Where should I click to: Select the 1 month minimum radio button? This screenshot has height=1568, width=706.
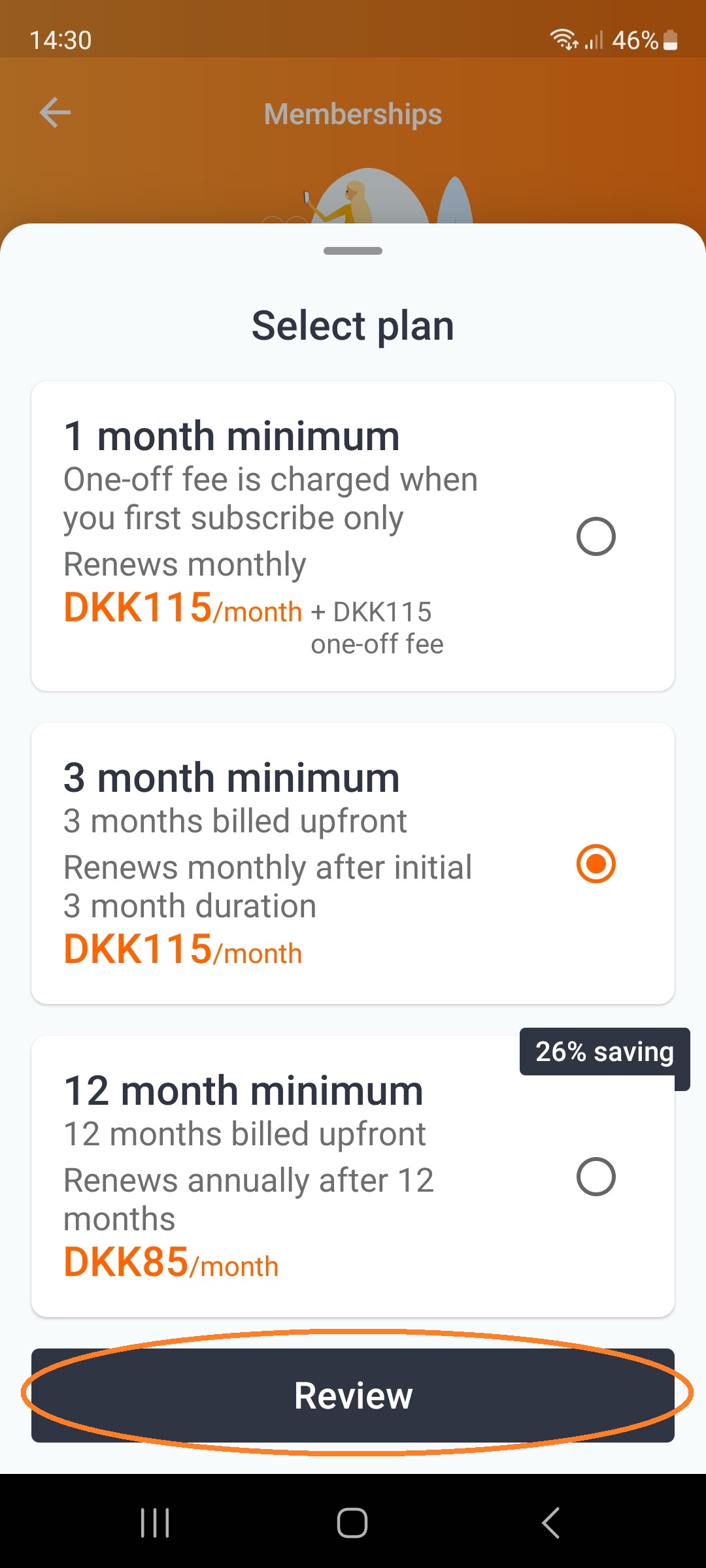point(596,536)
